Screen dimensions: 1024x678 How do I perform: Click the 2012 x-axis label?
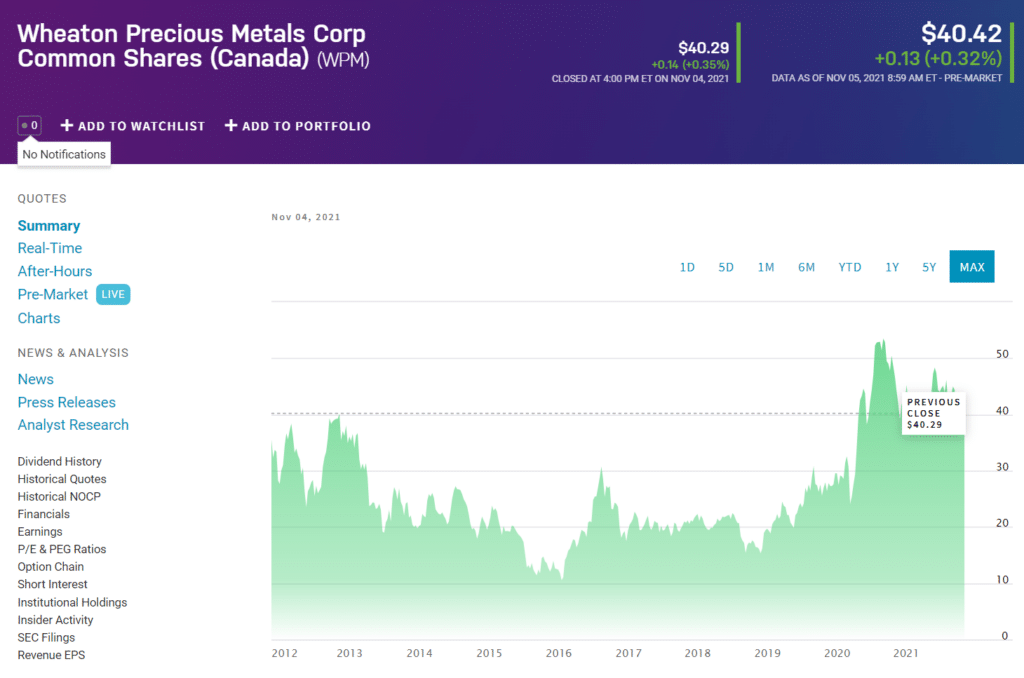(x=285, y=653)
